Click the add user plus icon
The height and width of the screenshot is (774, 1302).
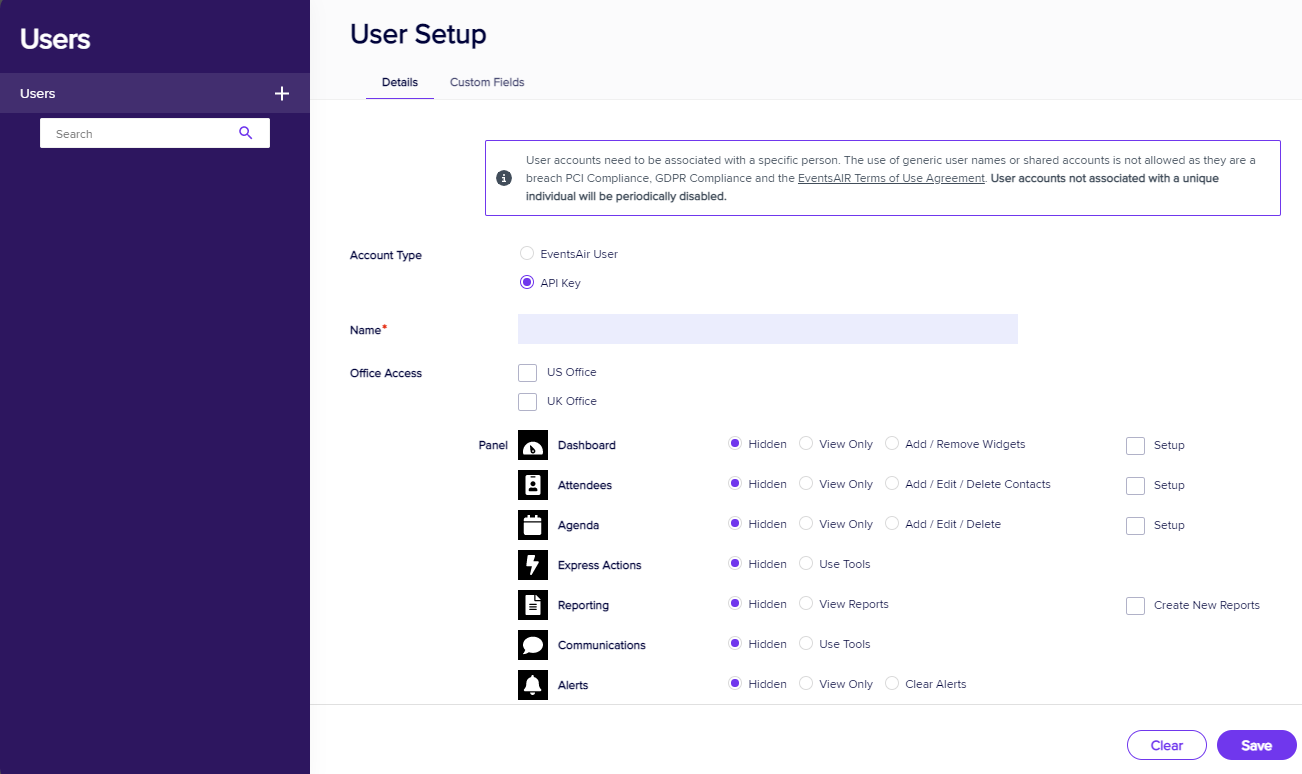[282, 93]
